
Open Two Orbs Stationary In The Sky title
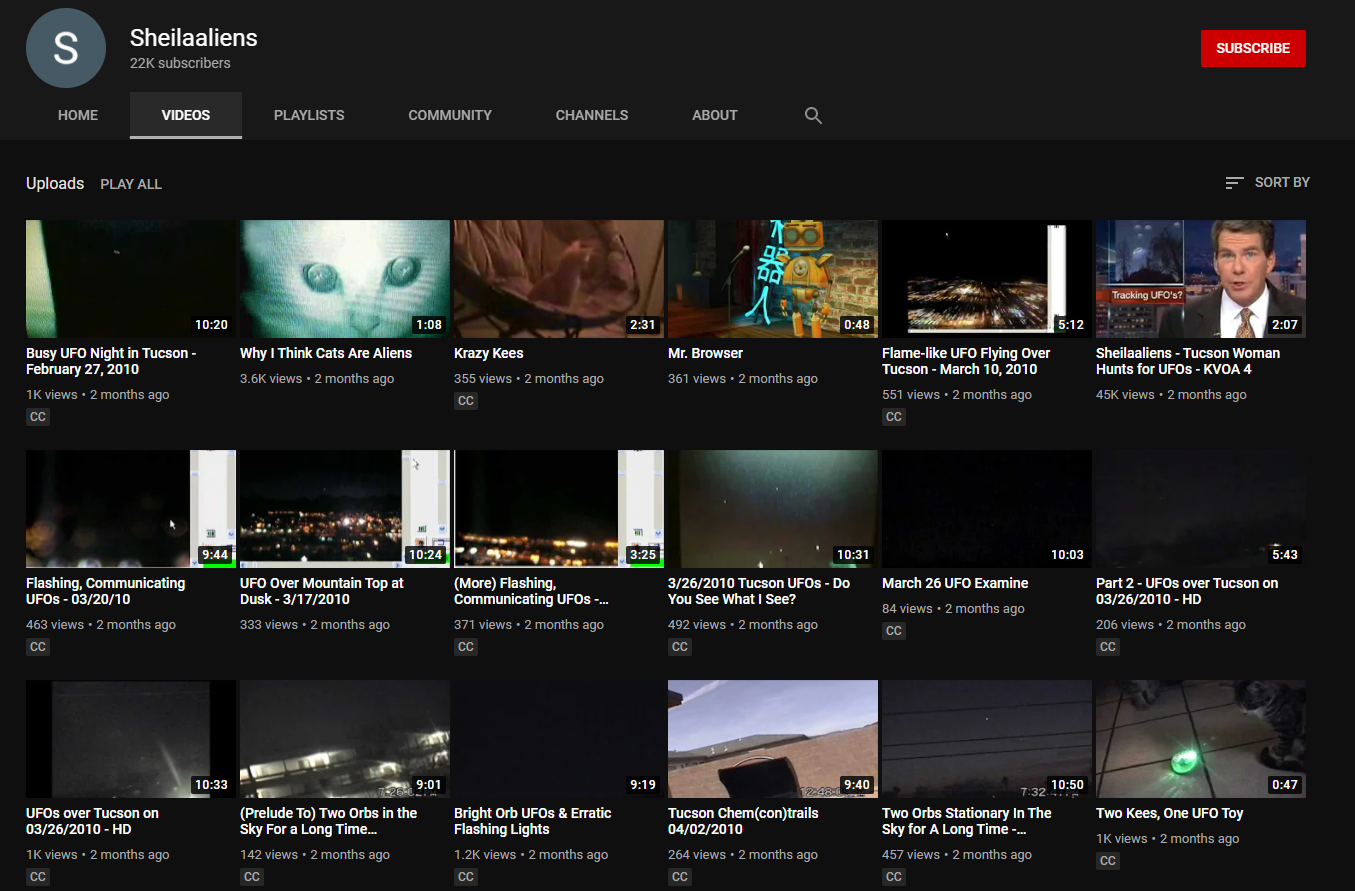pyautogui.click(x=967, y=821)
